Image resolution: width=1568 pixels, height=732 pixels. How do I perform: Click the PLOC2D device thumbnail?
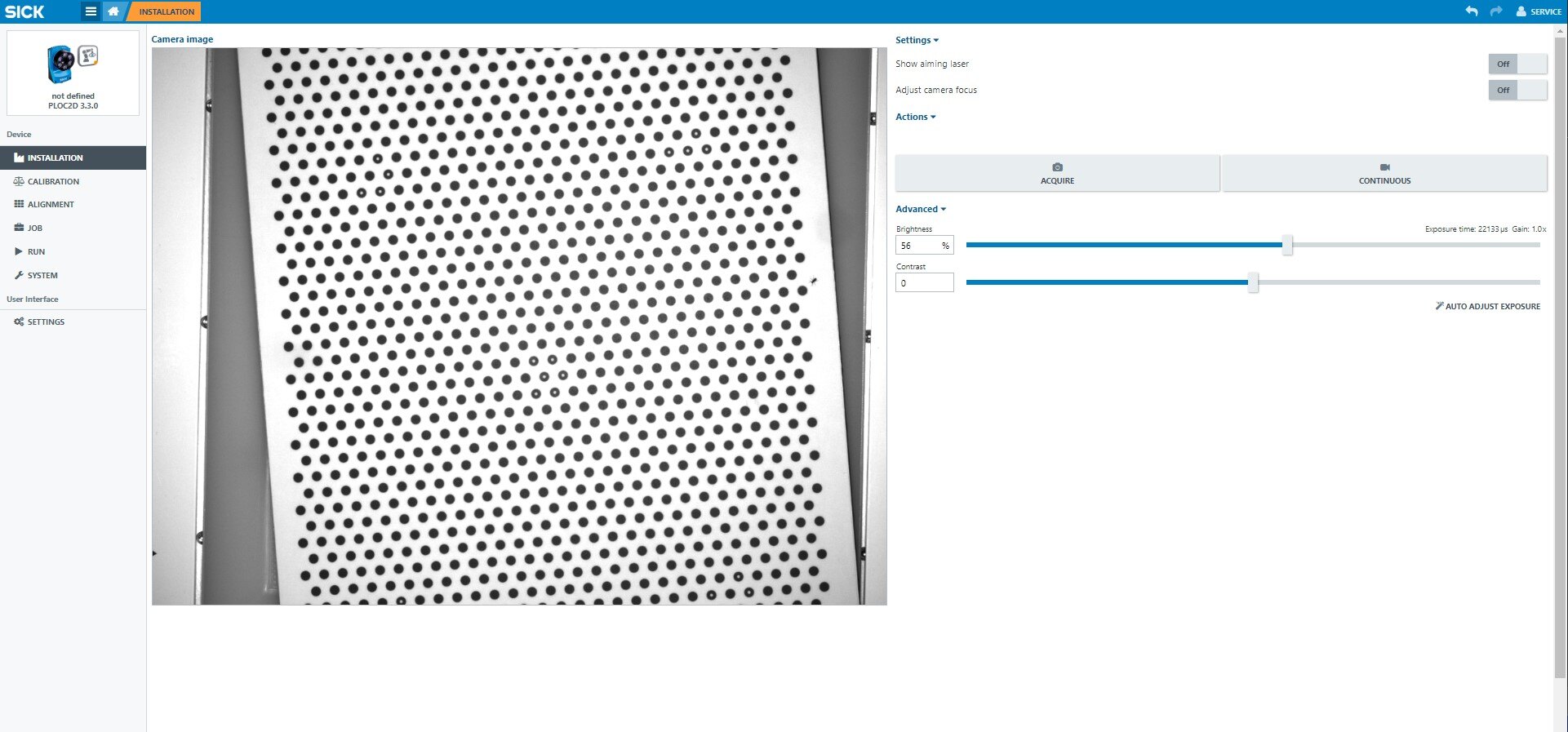point(73,64)
